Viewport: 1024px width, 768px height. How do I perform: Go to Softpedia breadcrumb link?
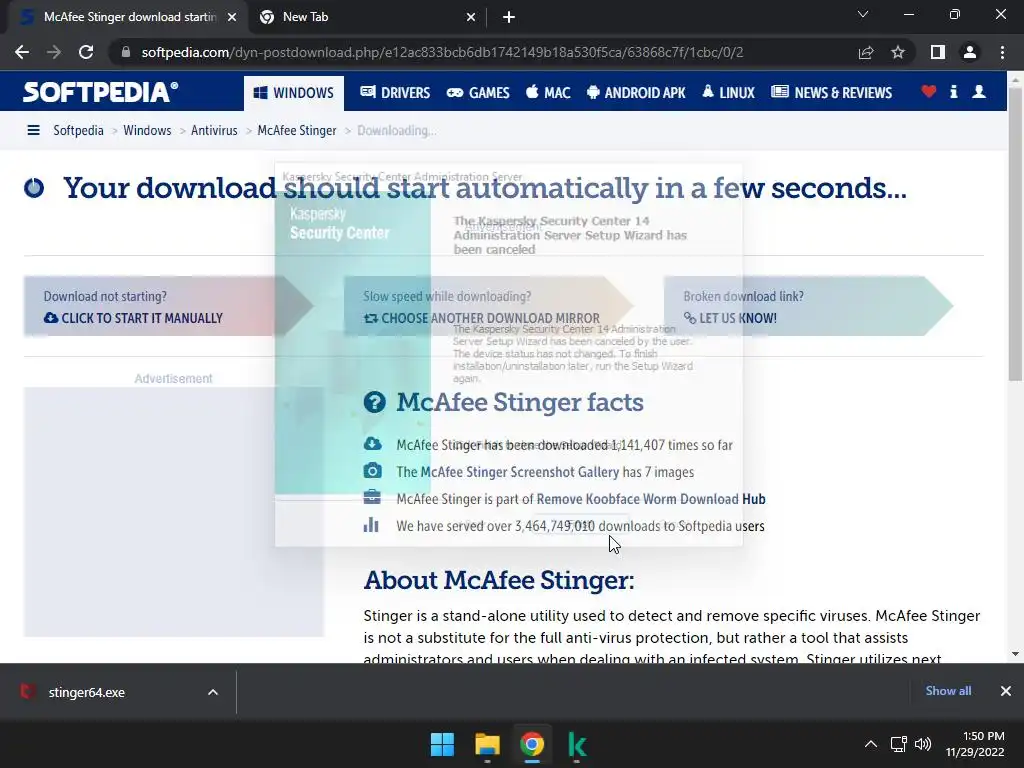point(78,130)
